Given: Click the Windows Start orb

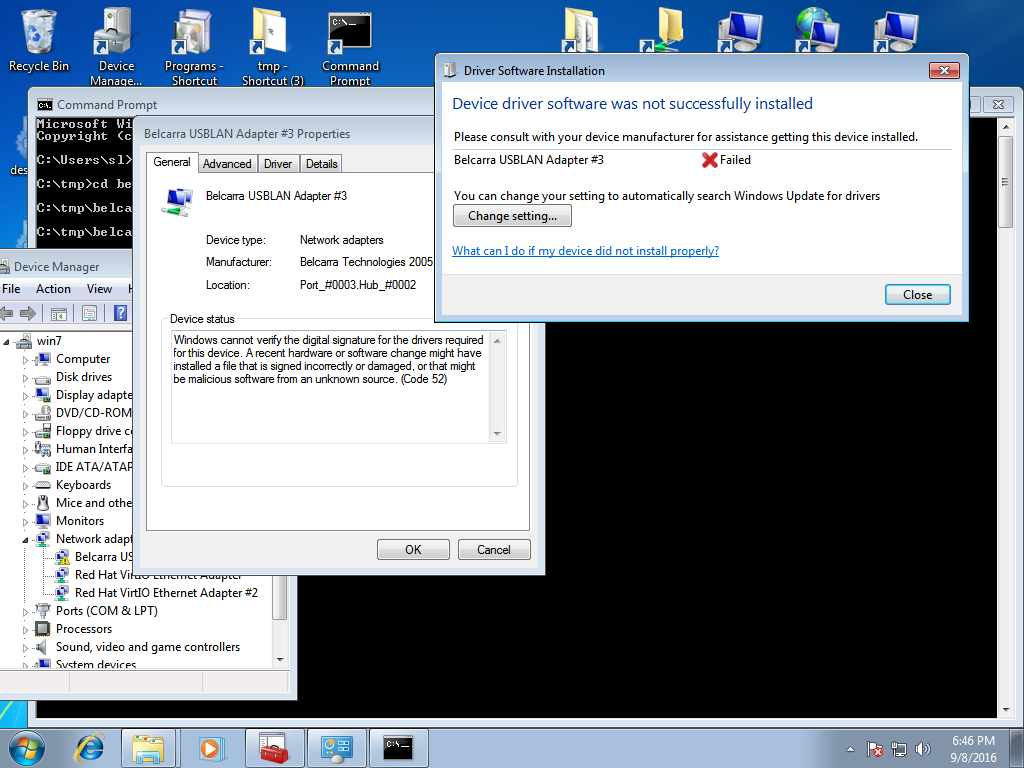Looking at the screenshot, I should click(26, 748).
